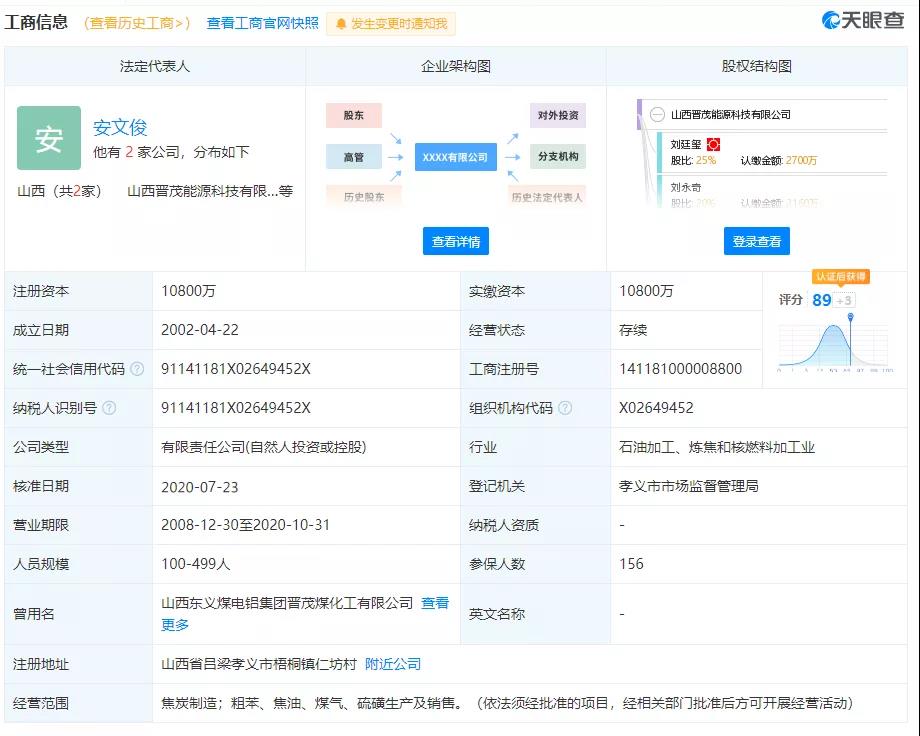Click the 对外投资 box in diagram
The height and width of the screenshot is (736, 920).
pyautogui.click(x=558, y=116)
